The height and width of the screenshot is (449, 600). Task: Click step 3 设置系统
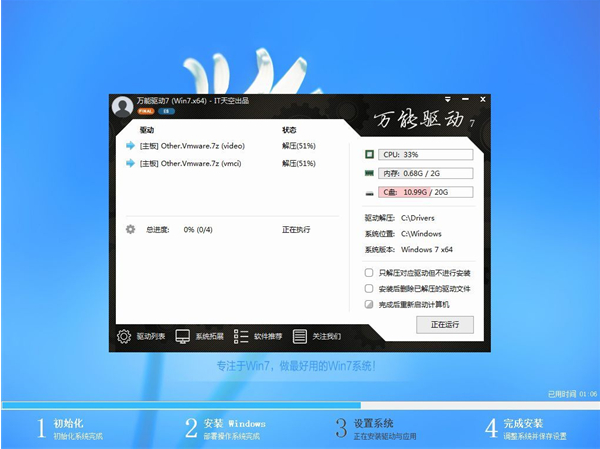376,429
